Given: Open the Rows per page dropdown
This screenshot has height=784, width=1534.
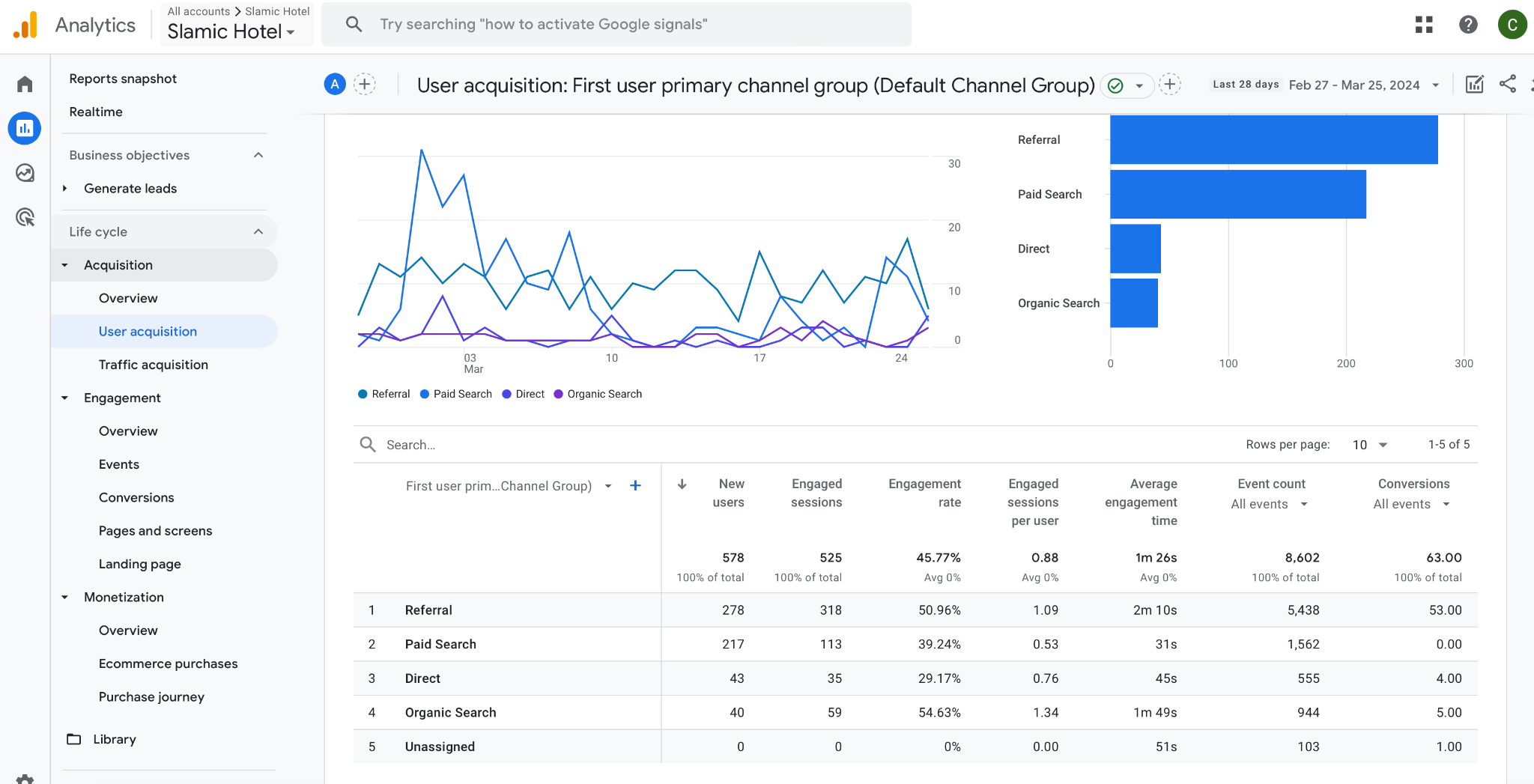Looking at the screenshot, I should tap(1369, 445).
